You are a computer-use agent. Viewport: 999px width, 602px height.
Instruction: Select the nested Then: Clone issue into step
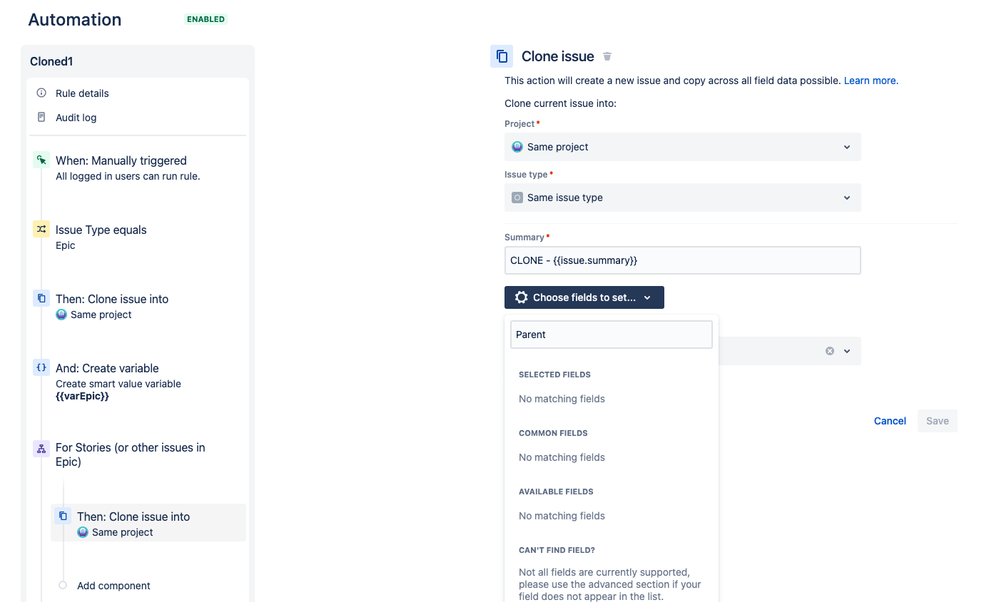coord(148,523)
